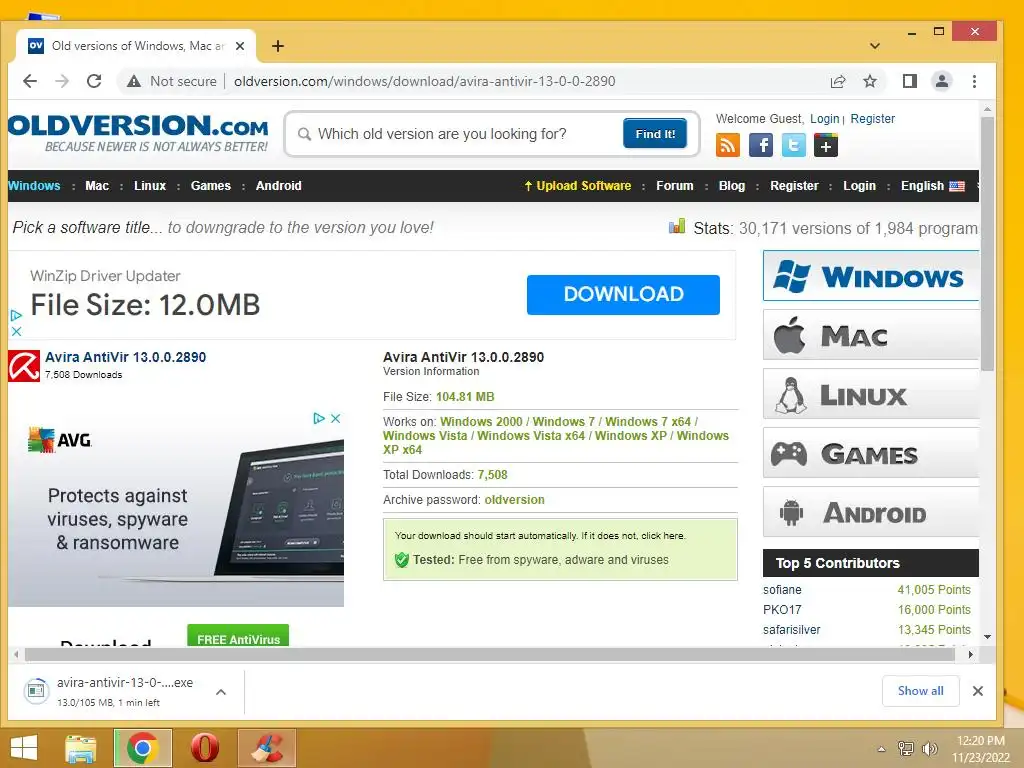Screen dimensions: 1024x768
Task: Click the network icon in system tray
Action: [x=906, y=749]
